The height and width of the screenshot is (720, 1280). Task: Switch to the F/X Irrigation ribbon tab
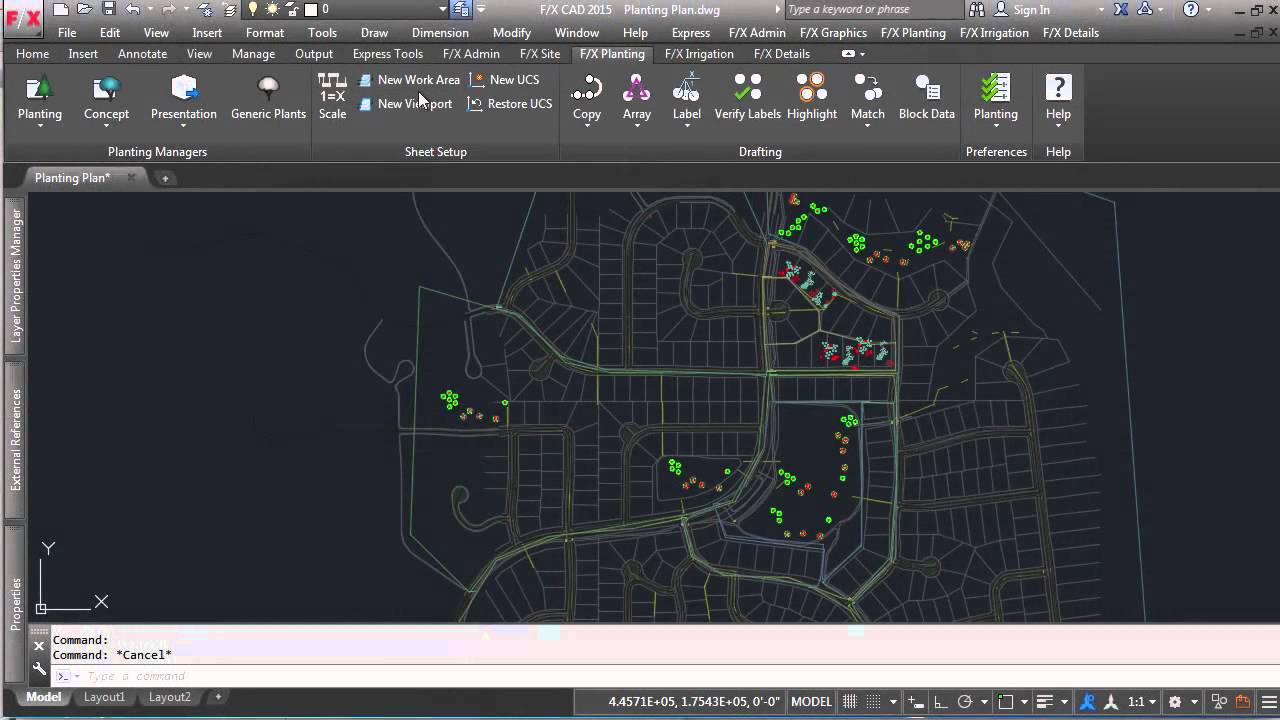699,54
